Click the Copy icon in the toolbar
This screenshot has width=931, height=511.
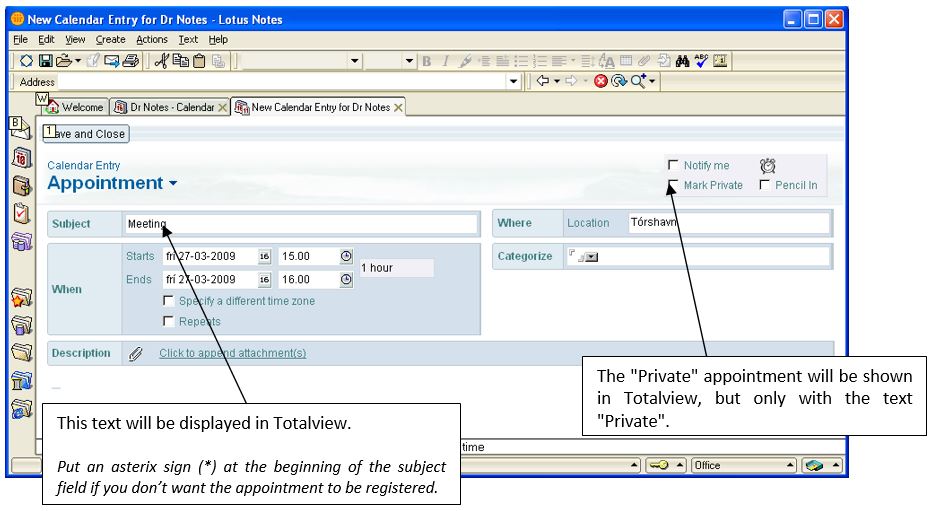[x=180, y=61]
